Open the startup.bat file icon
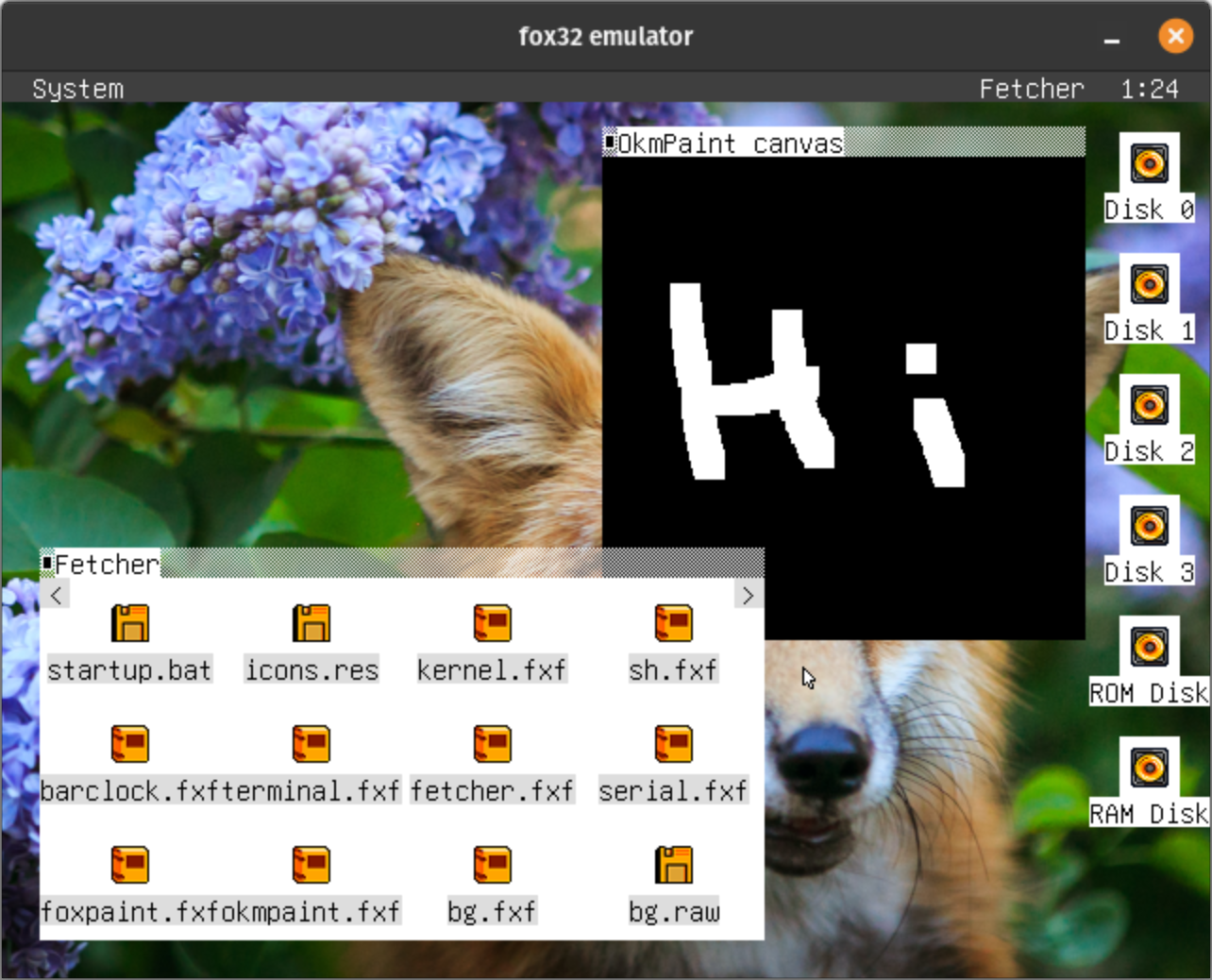1212x980 pixels. (130, 623)
